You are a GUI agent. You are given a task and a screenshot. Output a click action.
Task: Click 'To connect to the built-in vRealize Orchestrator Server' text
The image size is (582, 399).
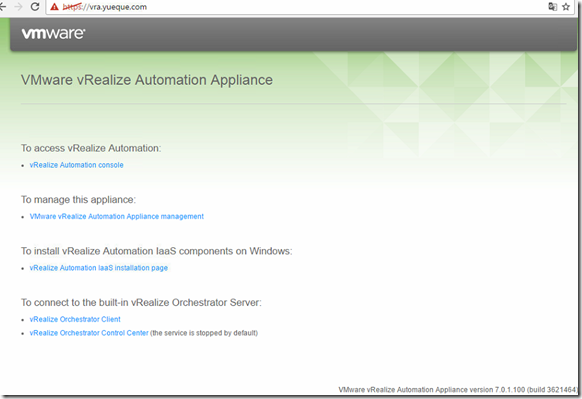[x=141, y=302]
